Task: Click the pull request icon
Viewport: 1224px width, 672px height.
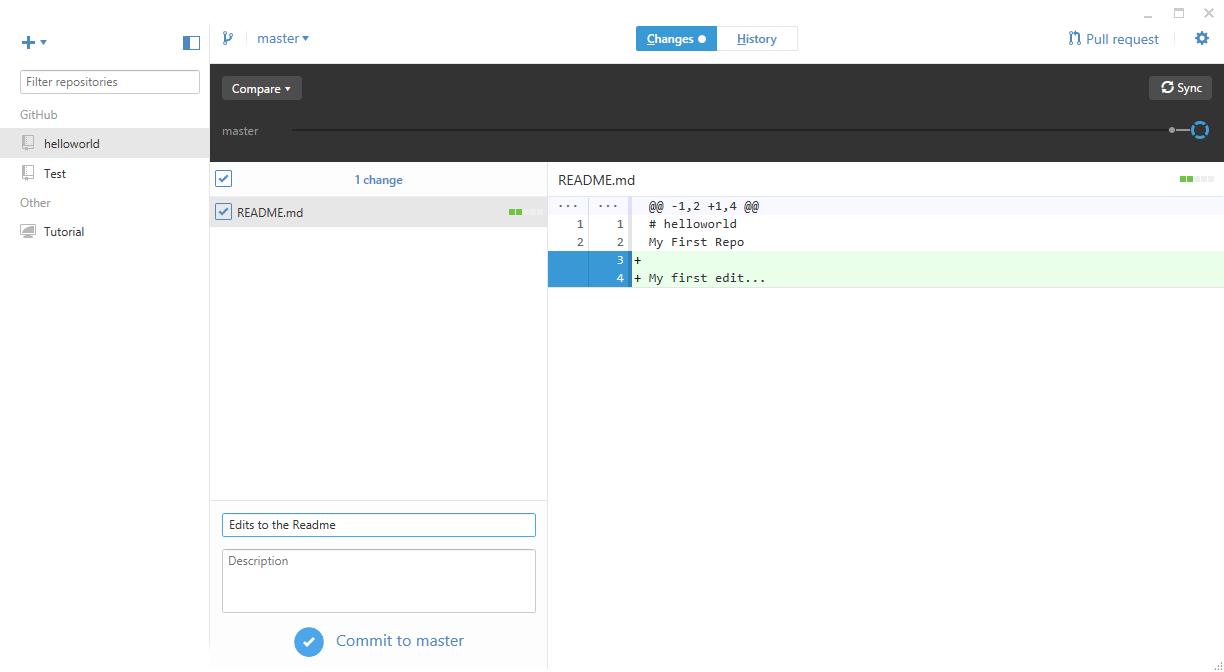Action: 1074,39
